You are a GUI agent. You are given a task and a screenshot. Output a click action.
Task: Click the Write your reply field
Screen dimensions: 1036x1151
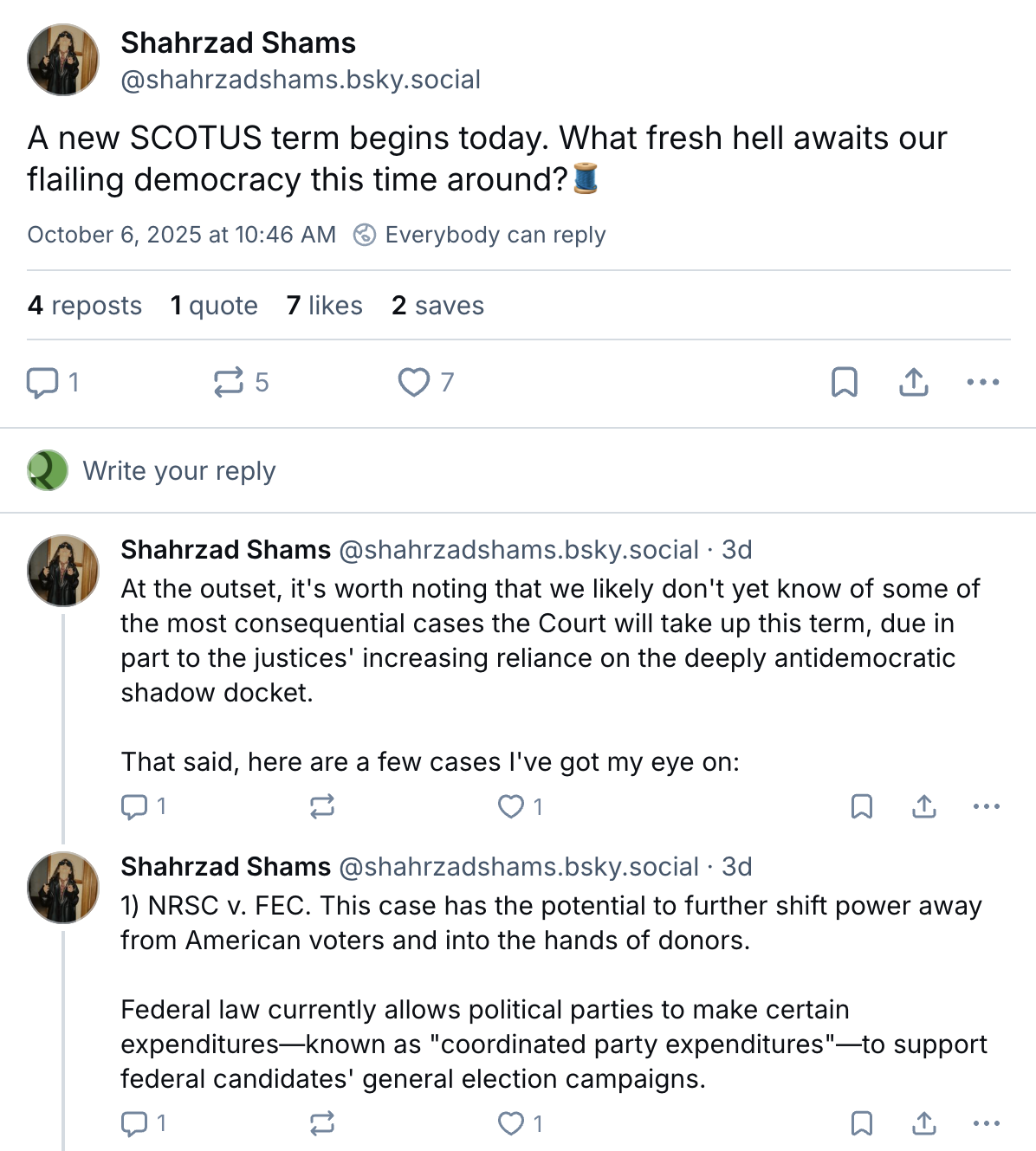[178, 471]
